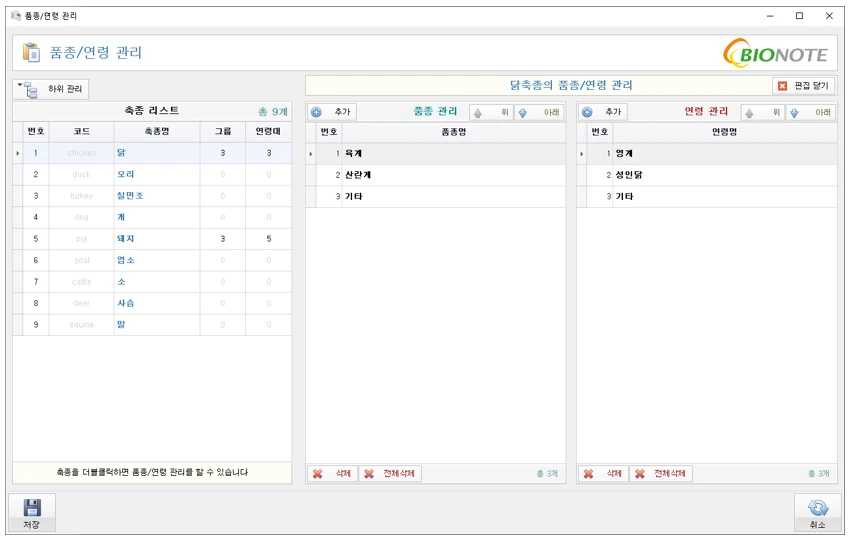851x541 pixels.
Task: Select the 소 species row
Action: click(x=152, y=282)
